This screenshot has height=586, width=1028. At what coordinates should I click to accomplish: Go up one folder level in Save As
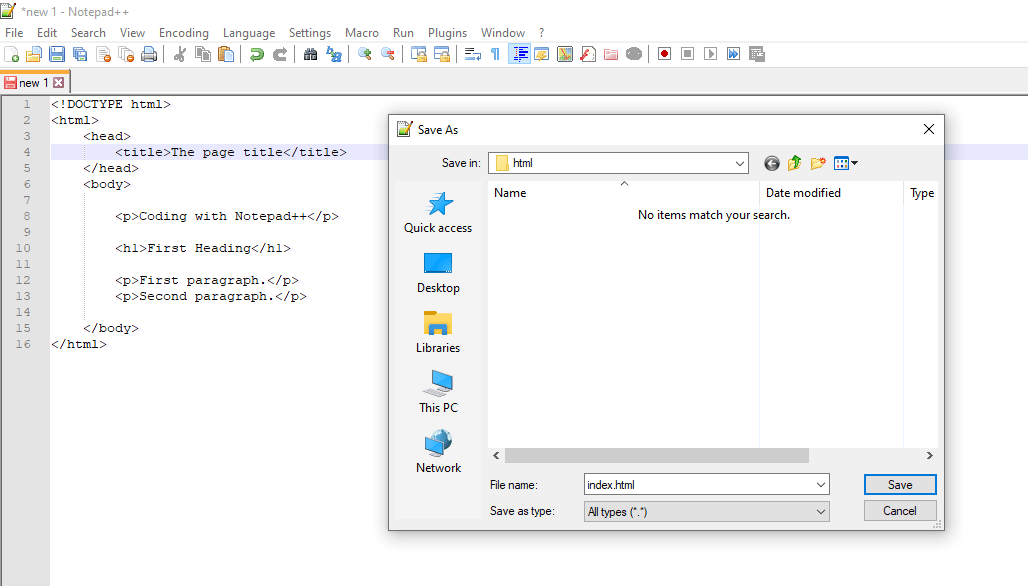point(795,163)
